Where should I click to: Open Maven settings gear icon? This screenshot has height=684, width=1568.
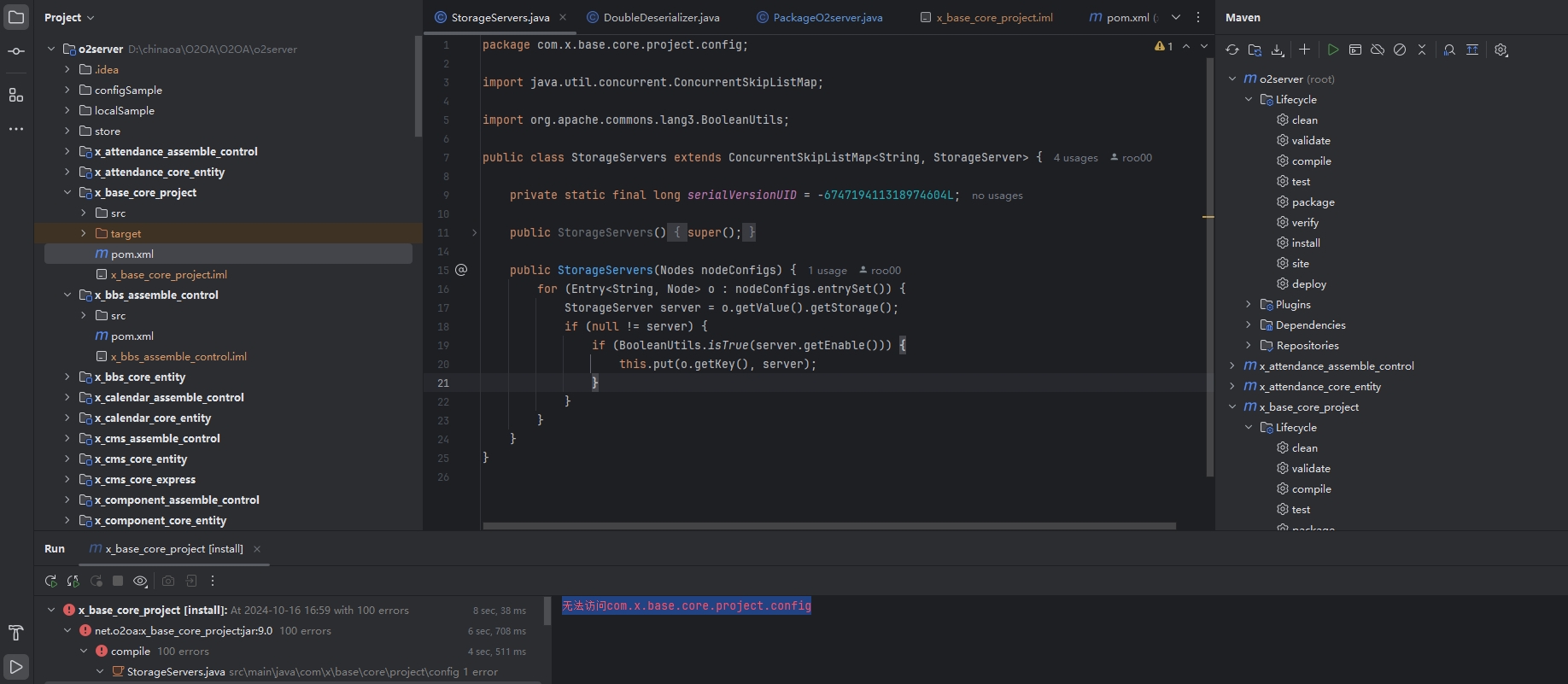(1501, 50)
